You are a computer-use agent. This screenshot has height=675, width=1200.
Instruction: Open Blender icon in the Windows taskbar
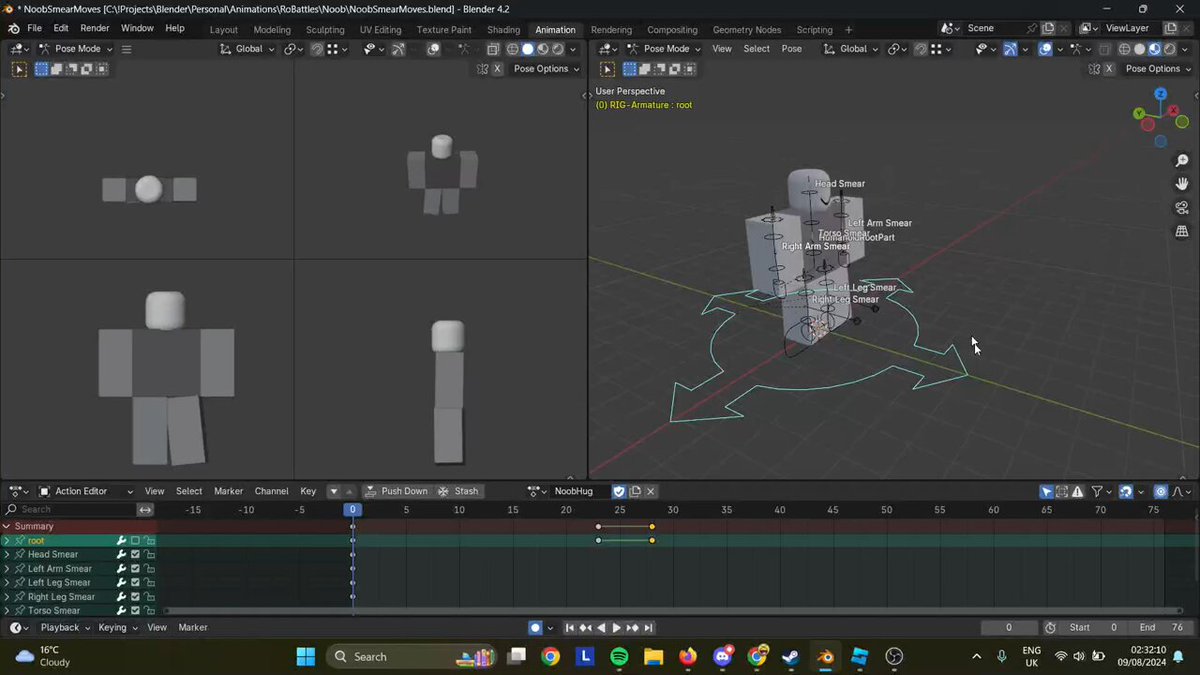[825, 657]
